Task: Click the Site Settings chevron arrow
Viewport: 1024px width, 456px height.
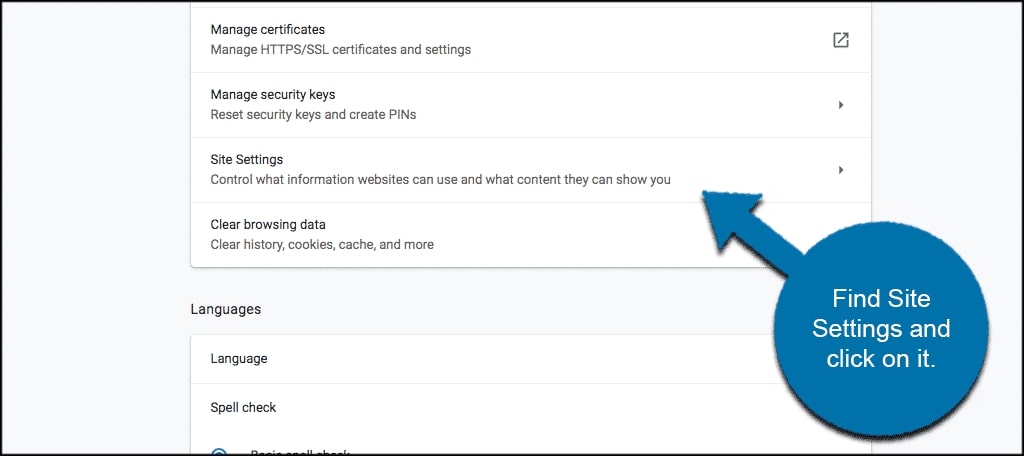Action: tap(841, 170)
